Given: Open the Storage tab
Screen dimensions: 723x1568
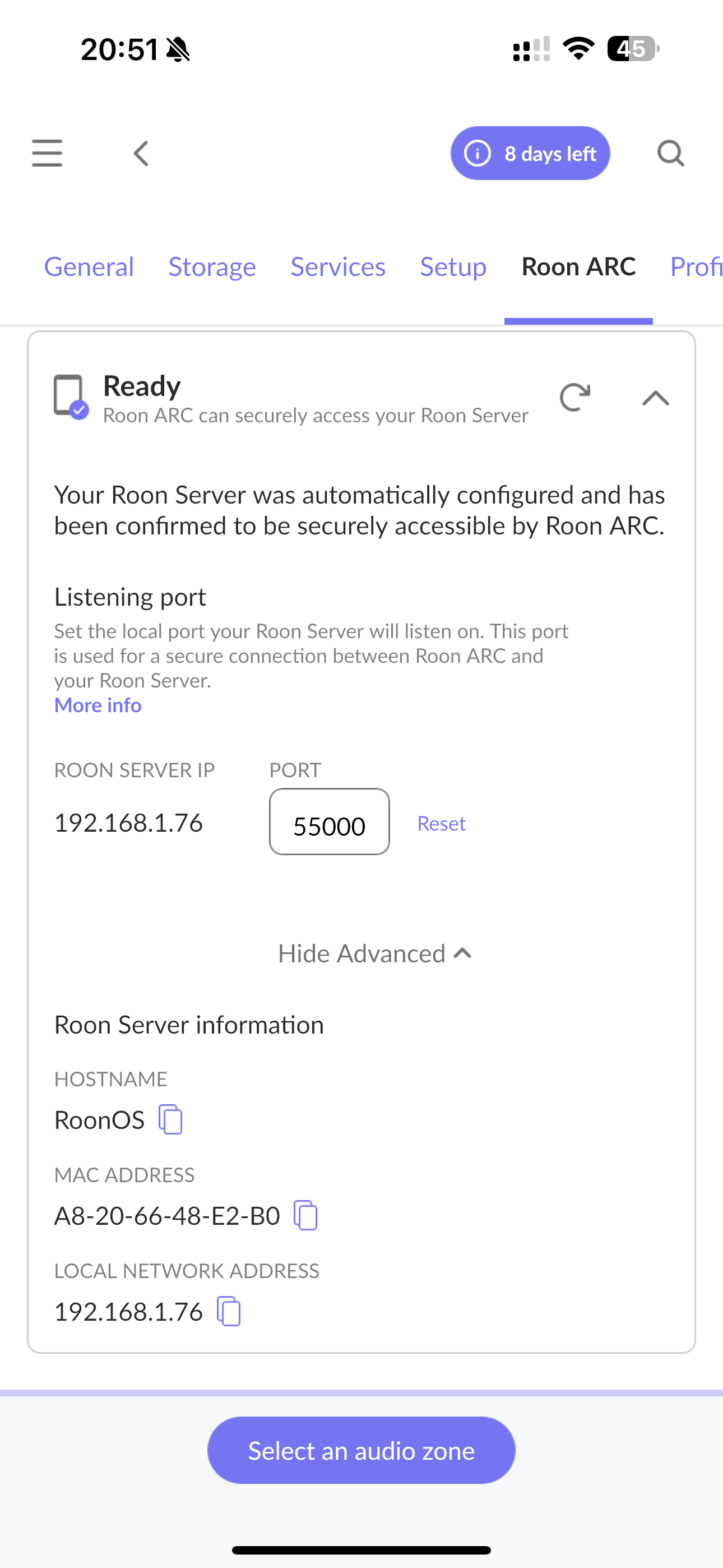Looking at the screenshot, I should pos(212,266).
